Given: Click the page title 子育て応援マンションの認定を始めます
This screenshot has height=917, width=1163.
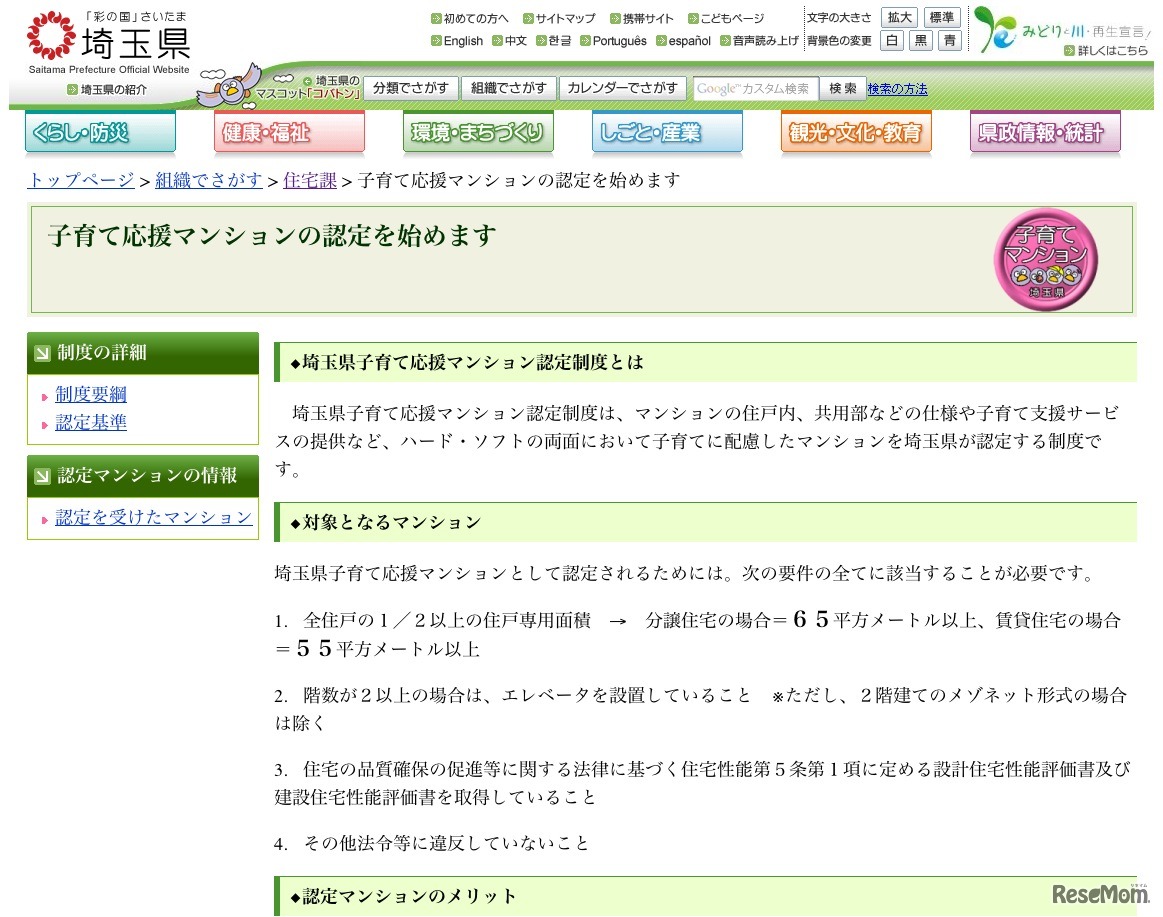Looking at the screenshot, I should [x=272, y=236].
